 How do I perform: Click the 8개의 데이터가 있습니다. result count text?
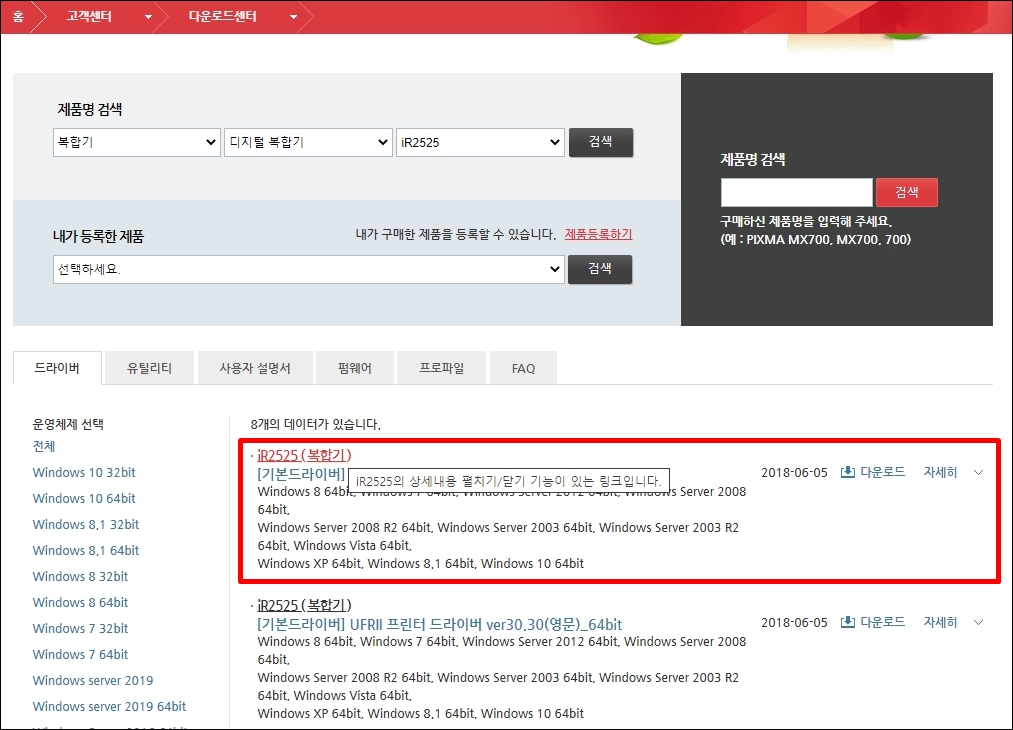click(x=315, y=424)
